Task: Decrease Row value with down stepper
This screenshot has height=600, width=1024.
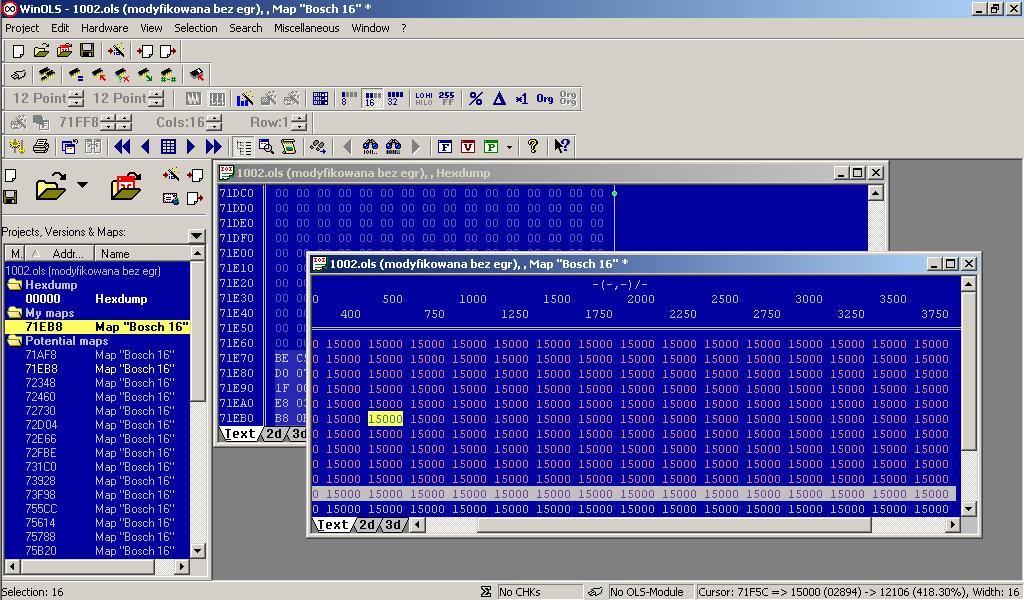Action: click(x=299, y=126)
